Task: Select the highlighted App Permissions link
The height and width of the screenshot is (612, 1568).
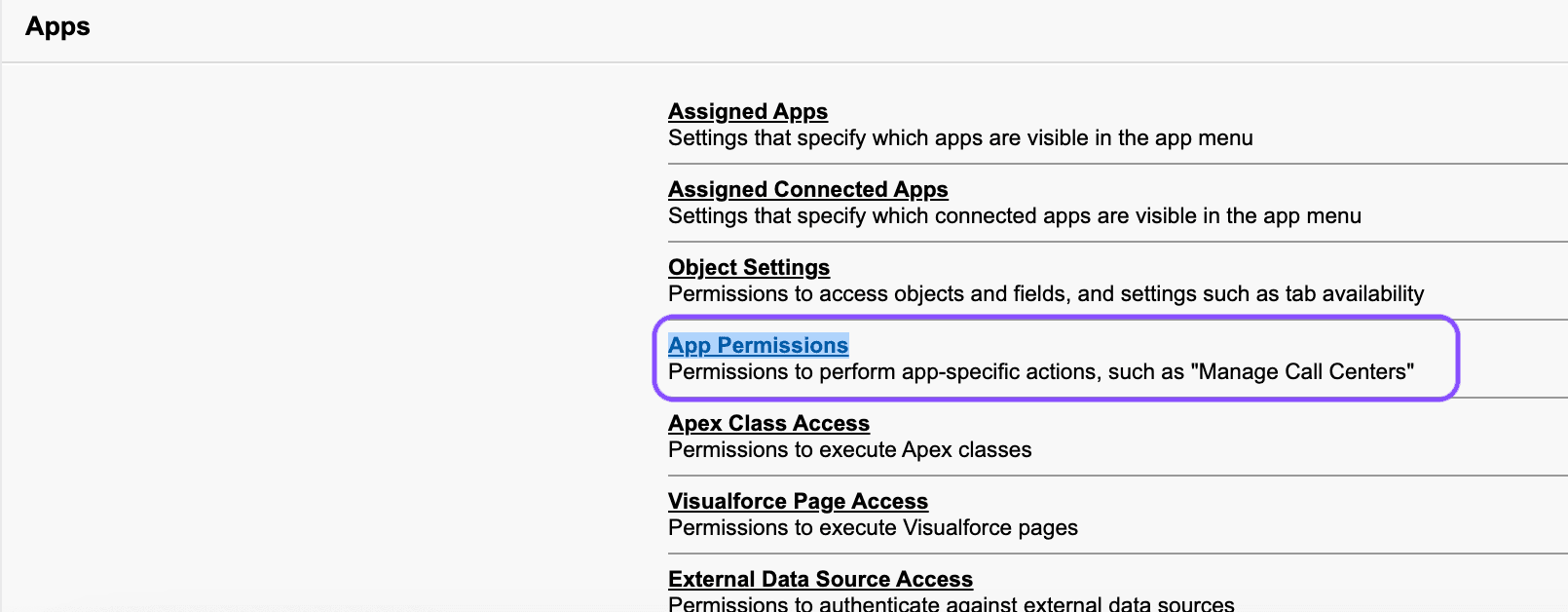Action: tap(759, 345)
